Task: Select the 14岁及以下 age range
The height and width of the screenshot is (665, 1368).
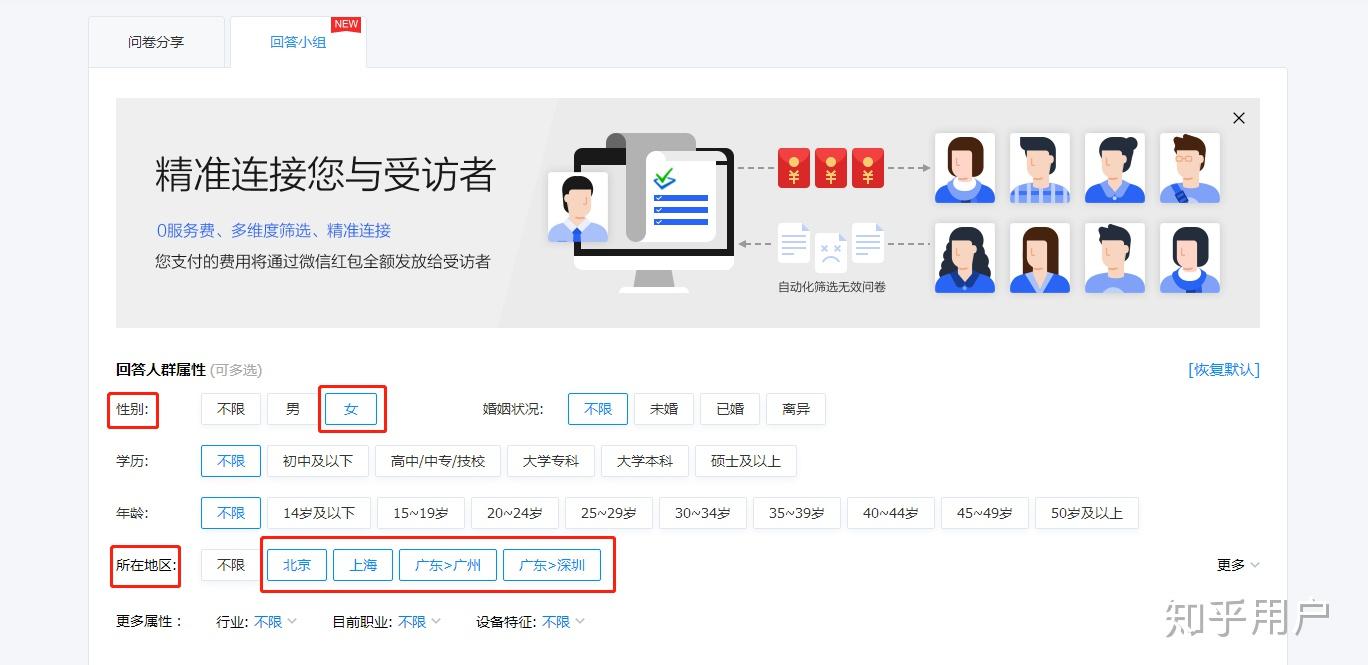Action: 319,513
